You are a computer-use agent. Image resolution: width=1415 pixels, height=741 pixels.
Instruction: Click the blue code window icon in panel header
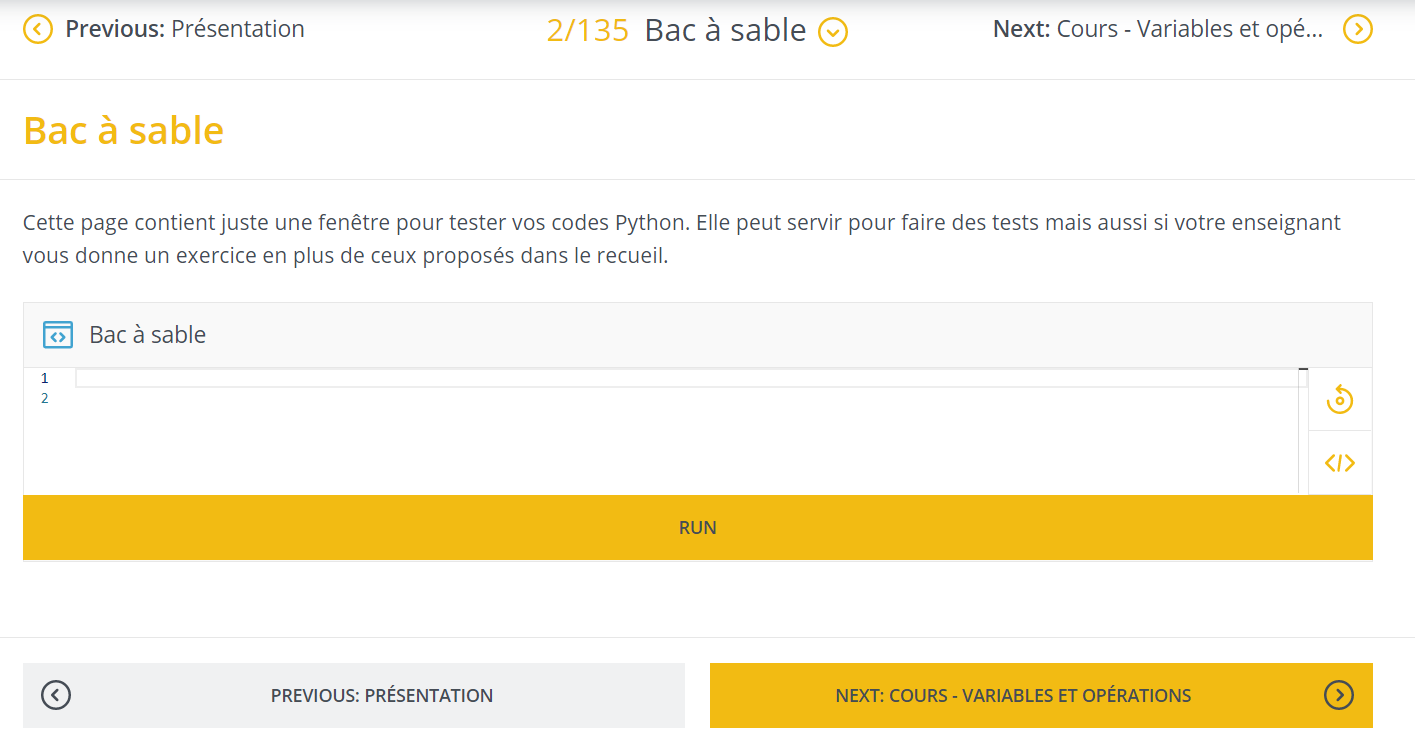(58, 335)
